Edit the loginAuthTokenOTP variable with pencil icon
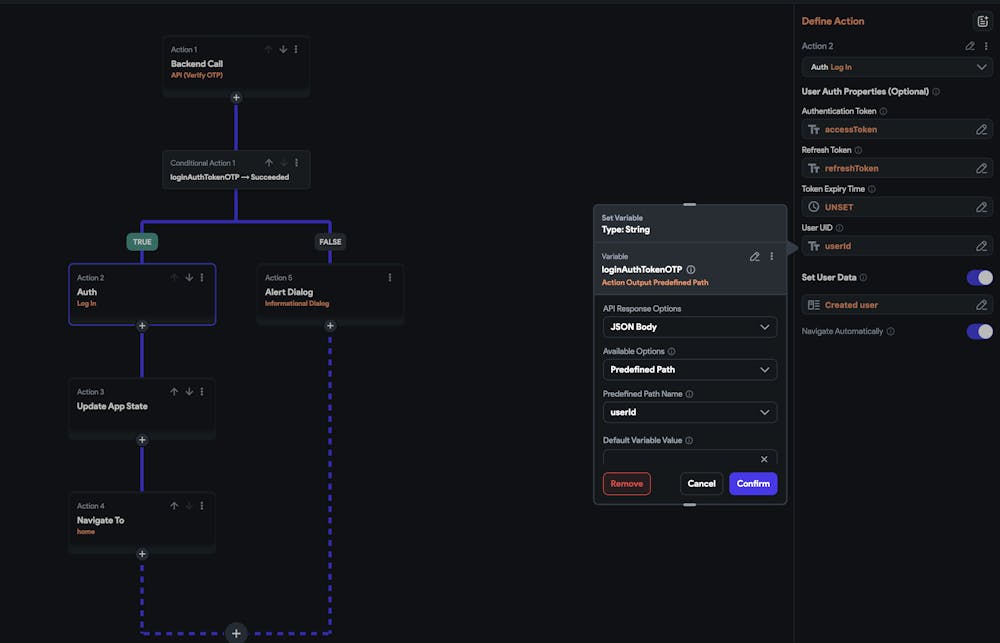Viewport: 1000px width, 643px height. pos(754,257)
